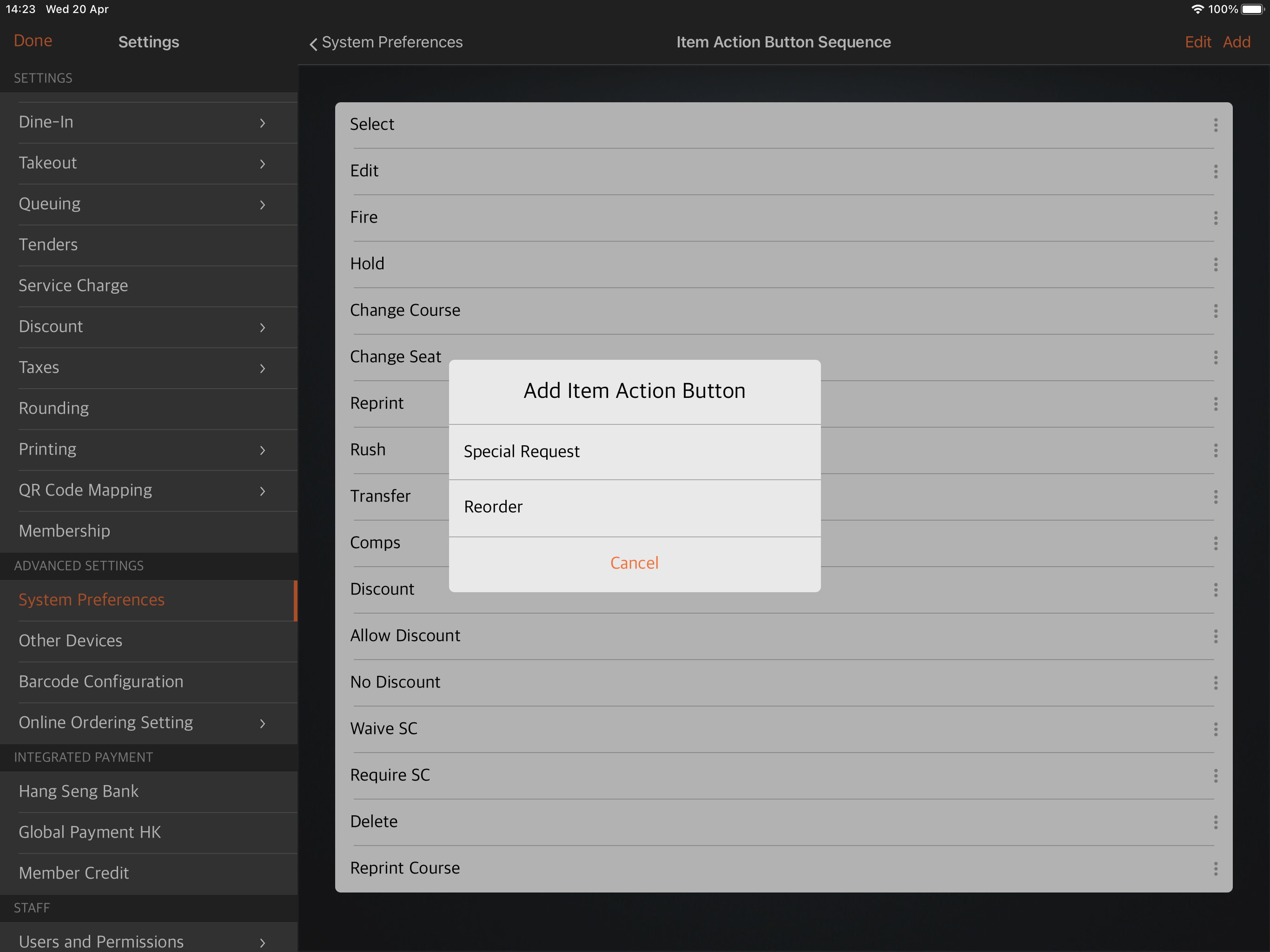Image resolution: width=1270 pixels, height=952 pixels.
Task: Select the Require SC action row
Action: point(784,776)
